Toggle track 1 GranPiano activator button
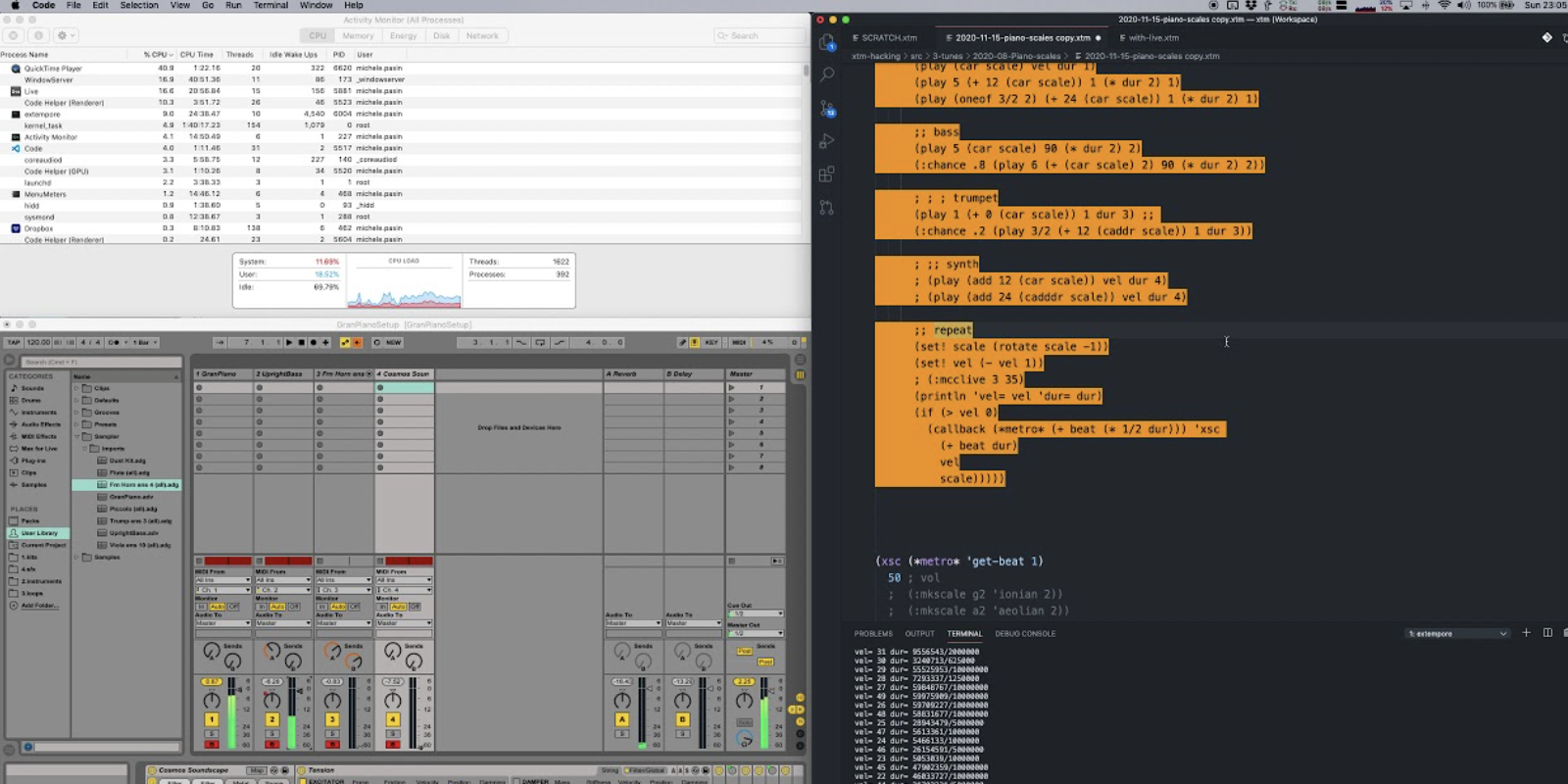 click(x=212, y=719)
